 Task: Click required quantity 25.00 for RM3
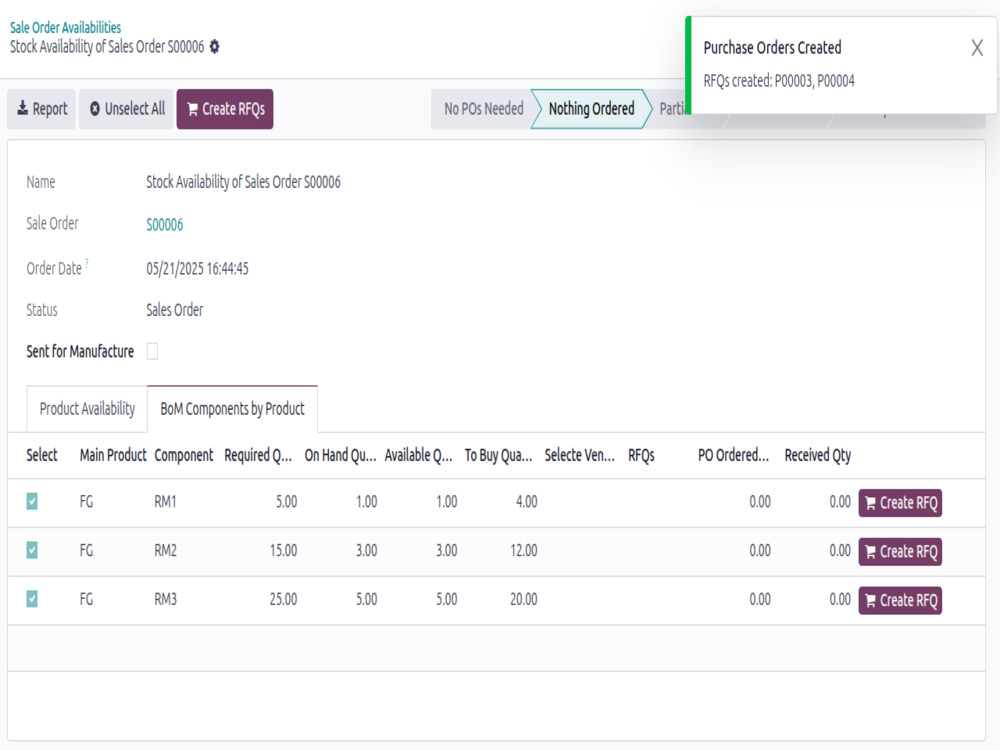pos(283,599)
